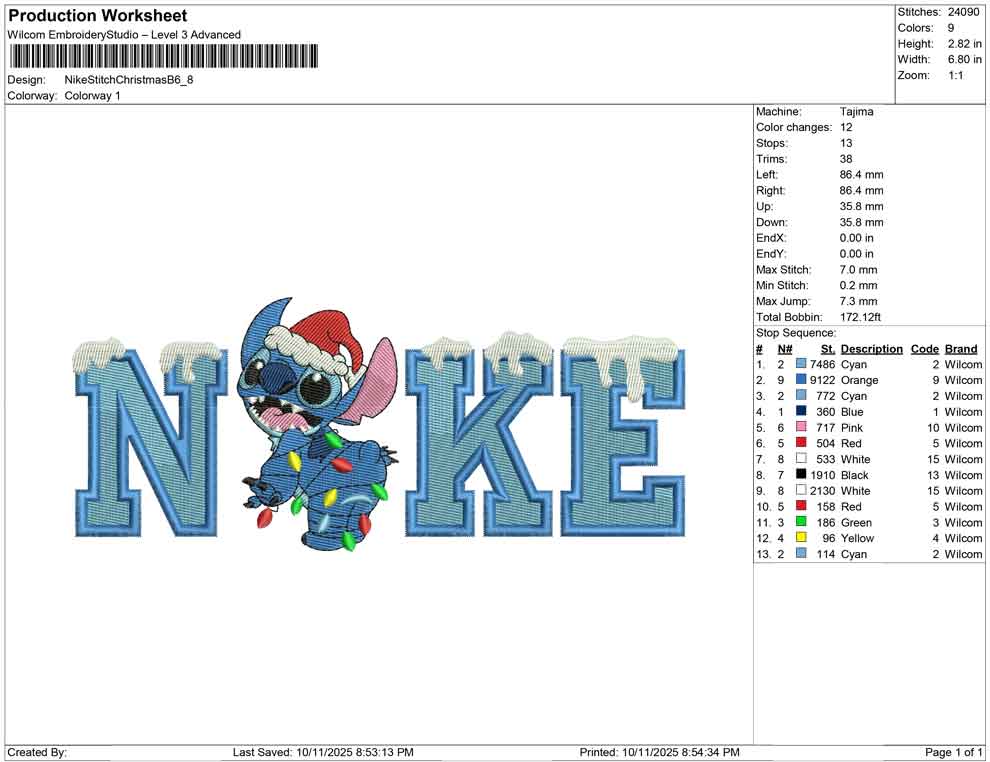Click the yellow swatch for 96 Yellow

pos(801,537)
